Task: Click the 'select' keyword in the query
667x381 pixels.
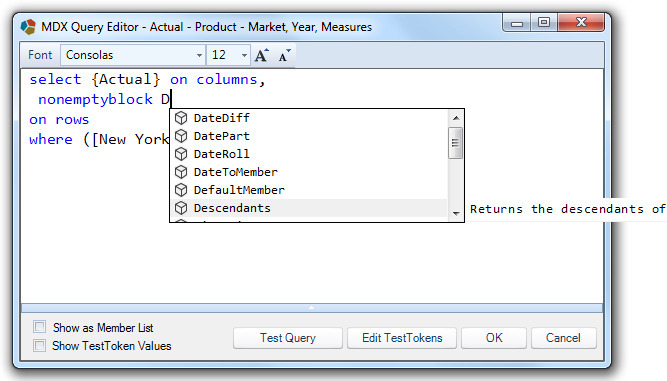Action: (55, 80)
